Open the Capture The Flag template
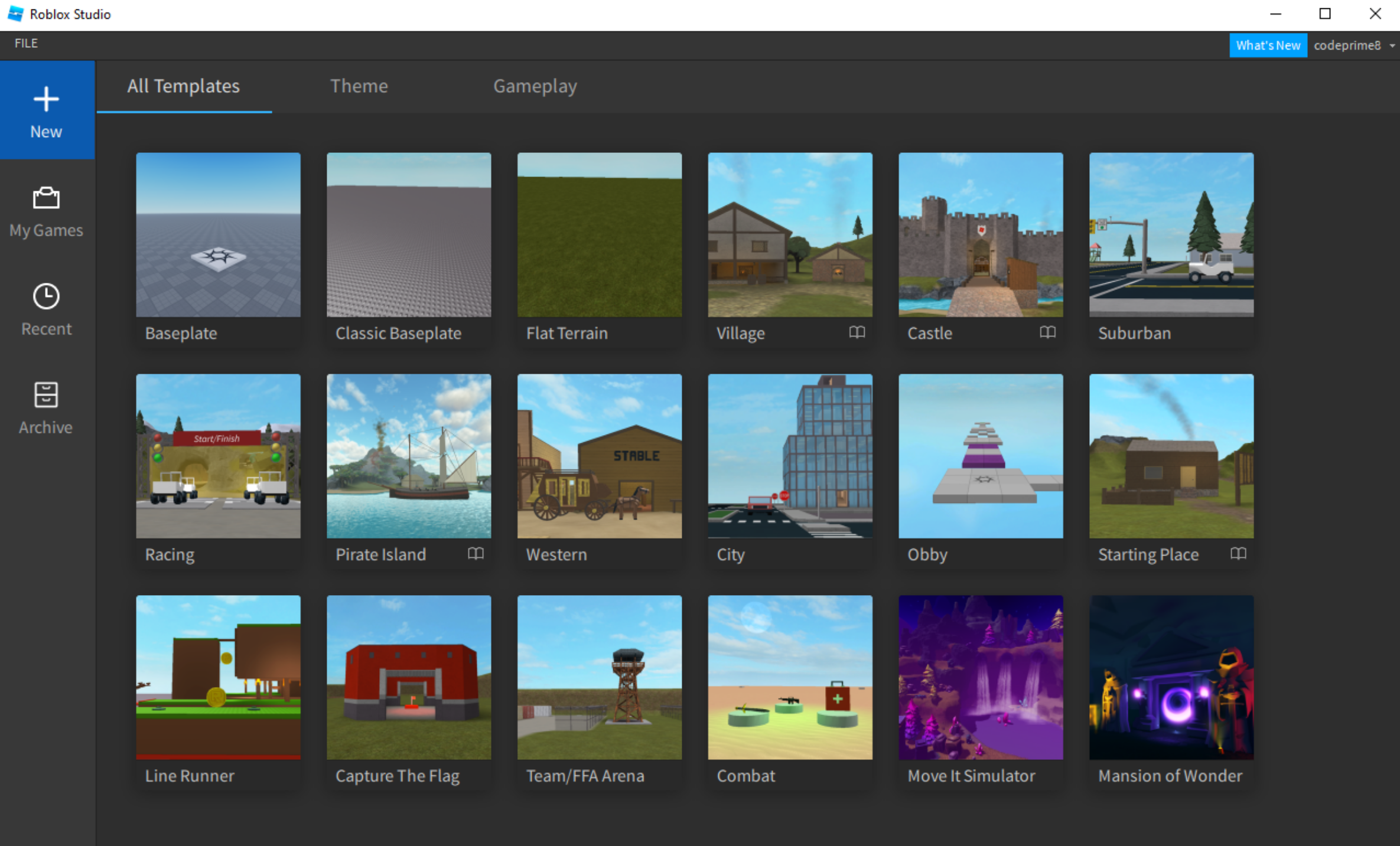This screenshot has width=1400, height=846. [408, 677]
